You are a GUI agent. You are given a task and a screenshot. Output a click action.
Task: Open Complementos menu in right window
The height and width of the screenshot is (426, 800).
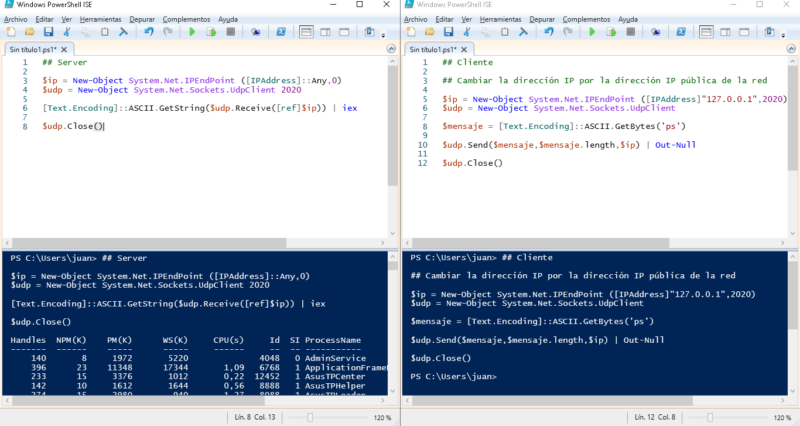point(585,19)
